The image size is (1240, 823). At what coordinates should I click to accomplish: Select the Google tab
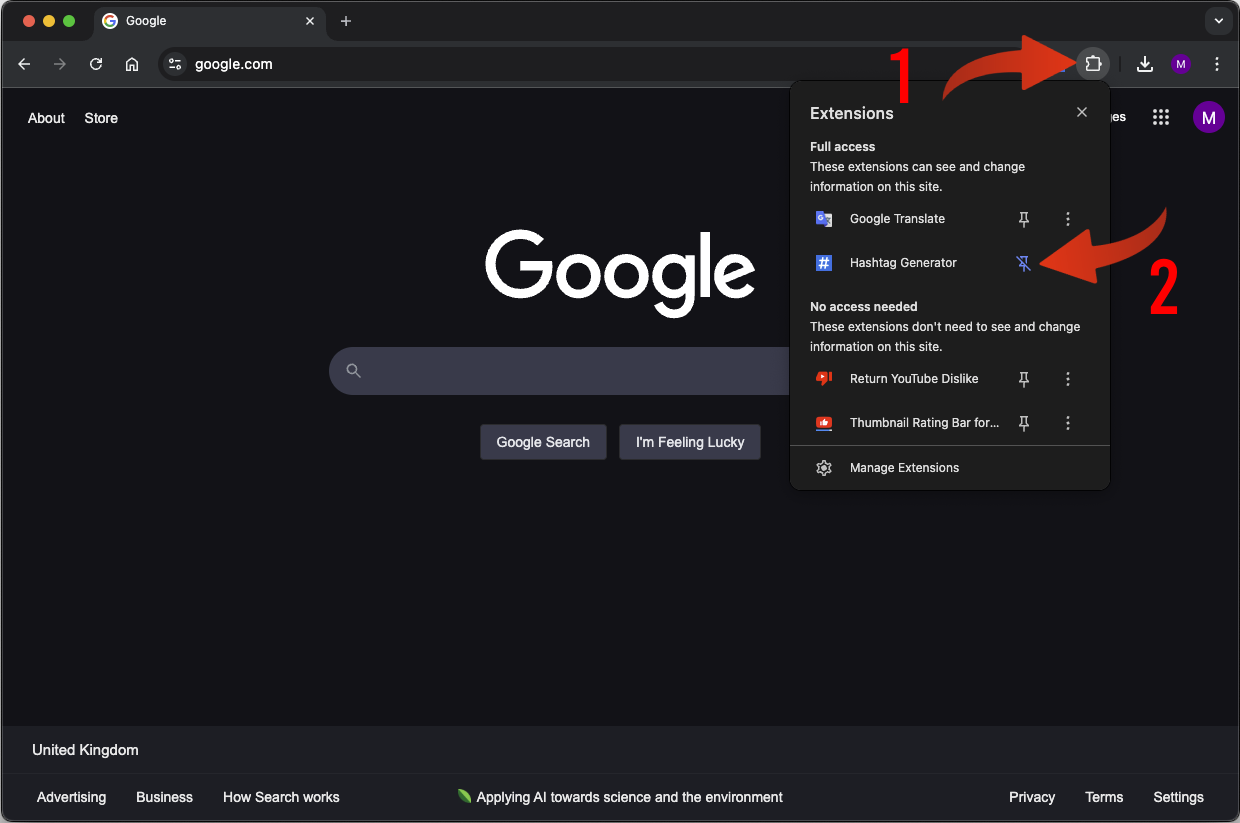tap(208, 21)
